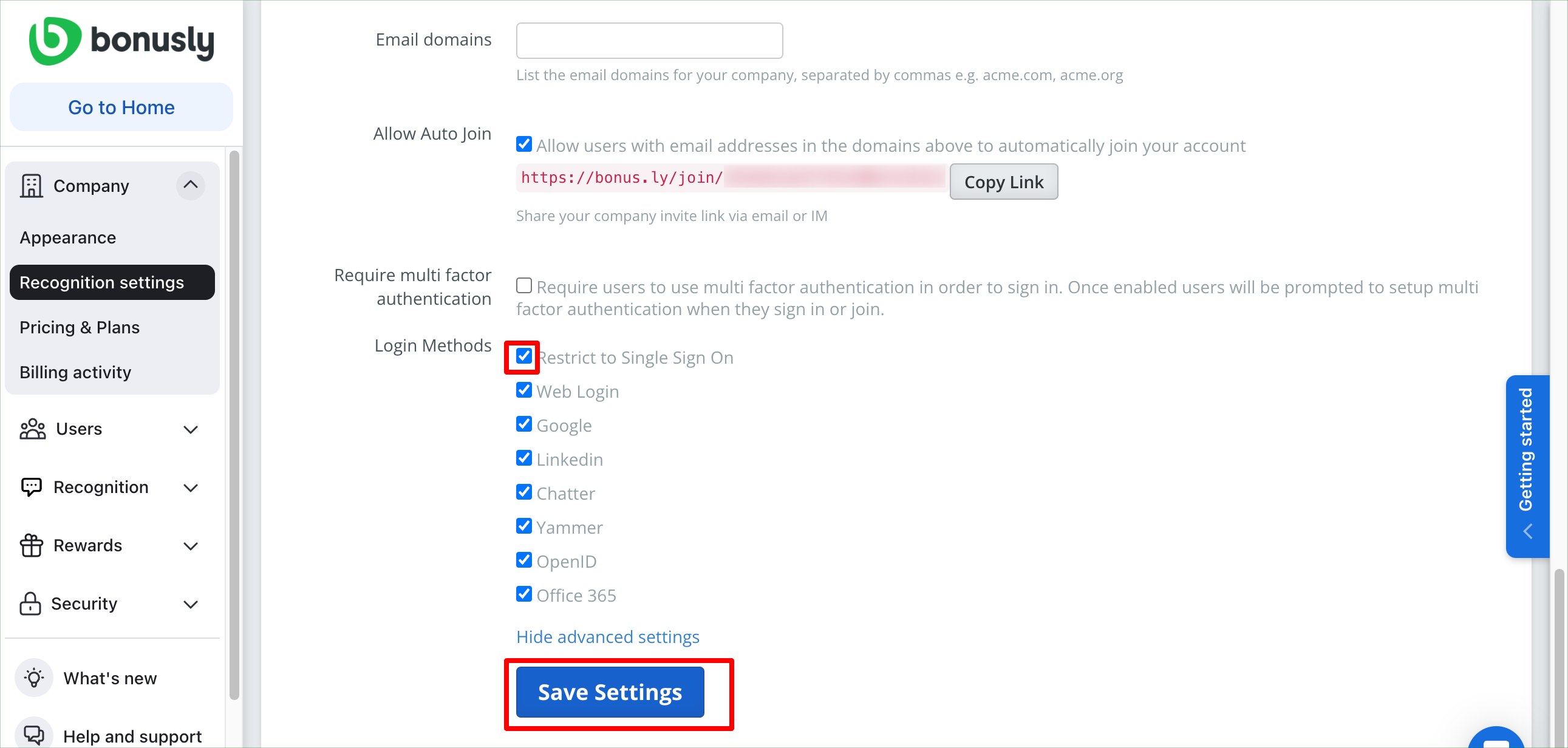
Task: Click the Company building icon
Action: point(31,186)
